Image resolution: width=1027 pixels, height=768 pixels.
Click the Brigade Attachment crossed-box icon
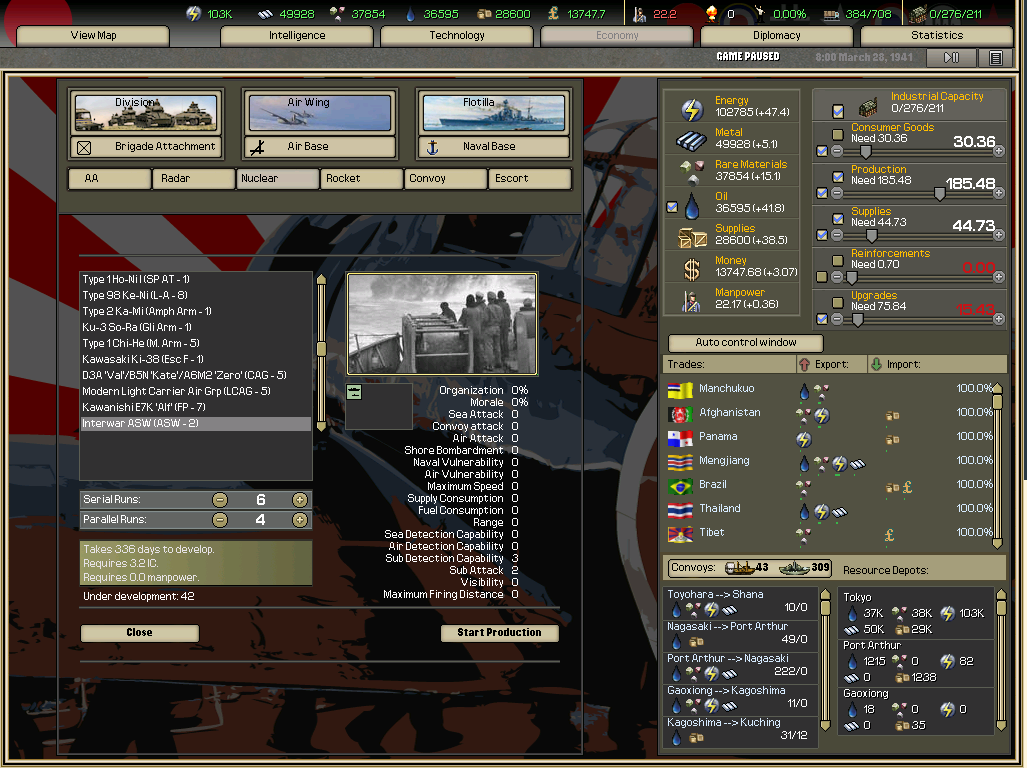point(84,147)
